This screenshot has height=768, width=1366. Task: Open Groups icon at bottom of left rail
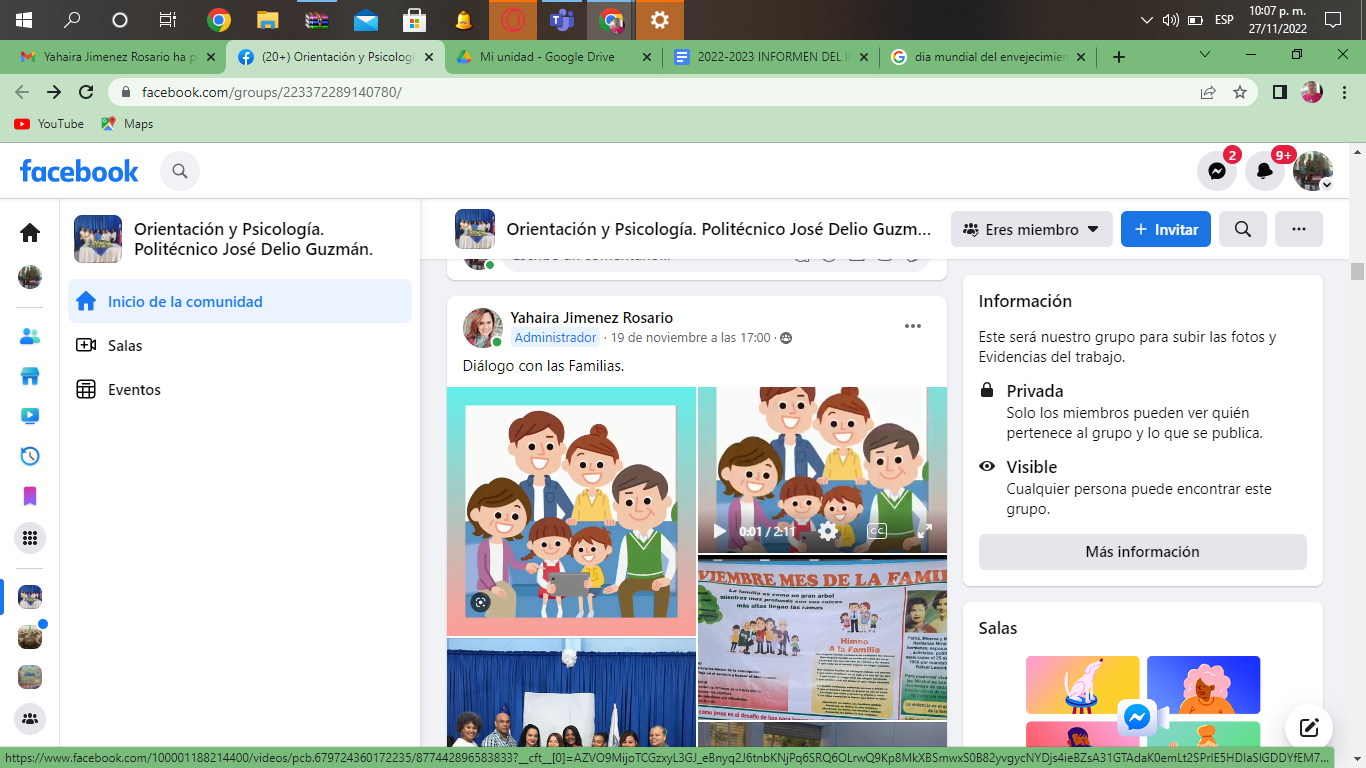click(30, 718)
